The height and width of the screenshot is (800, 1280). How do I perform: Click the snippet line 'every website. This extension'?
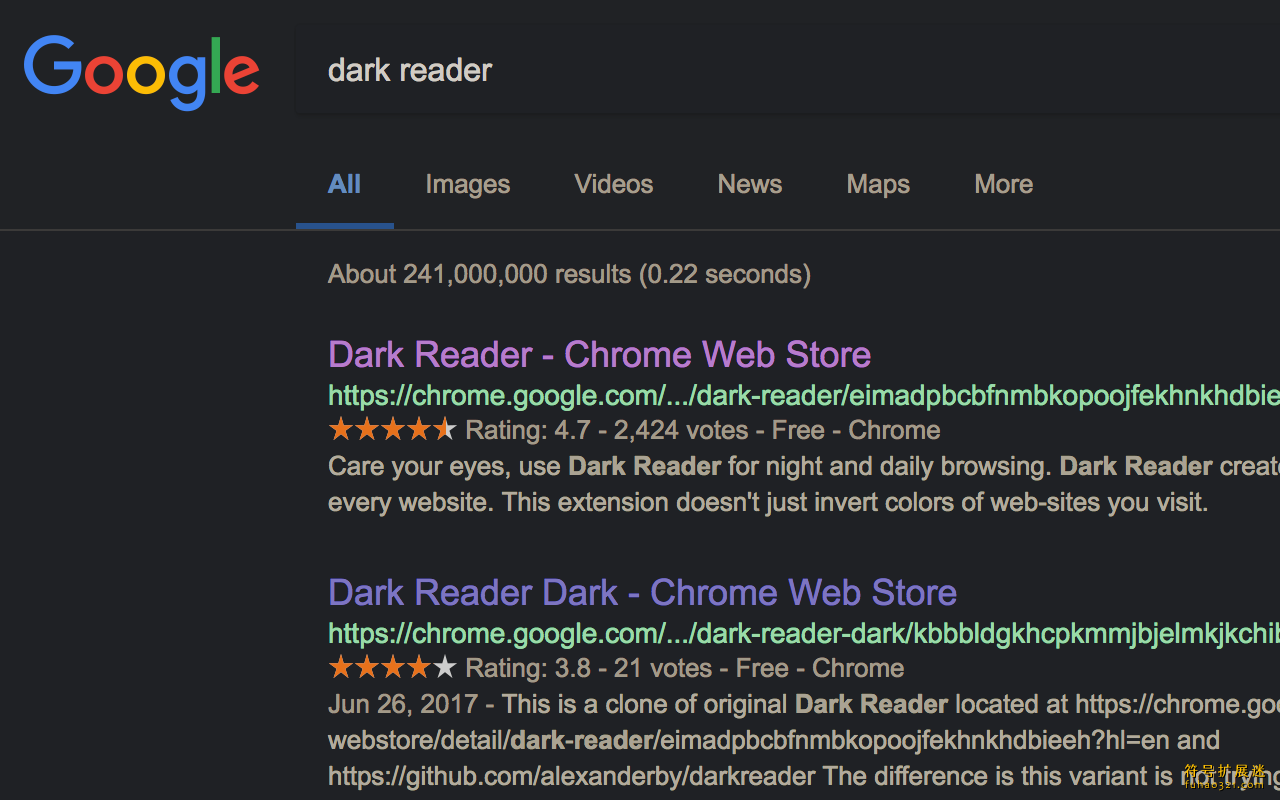[x=768, y=502]
